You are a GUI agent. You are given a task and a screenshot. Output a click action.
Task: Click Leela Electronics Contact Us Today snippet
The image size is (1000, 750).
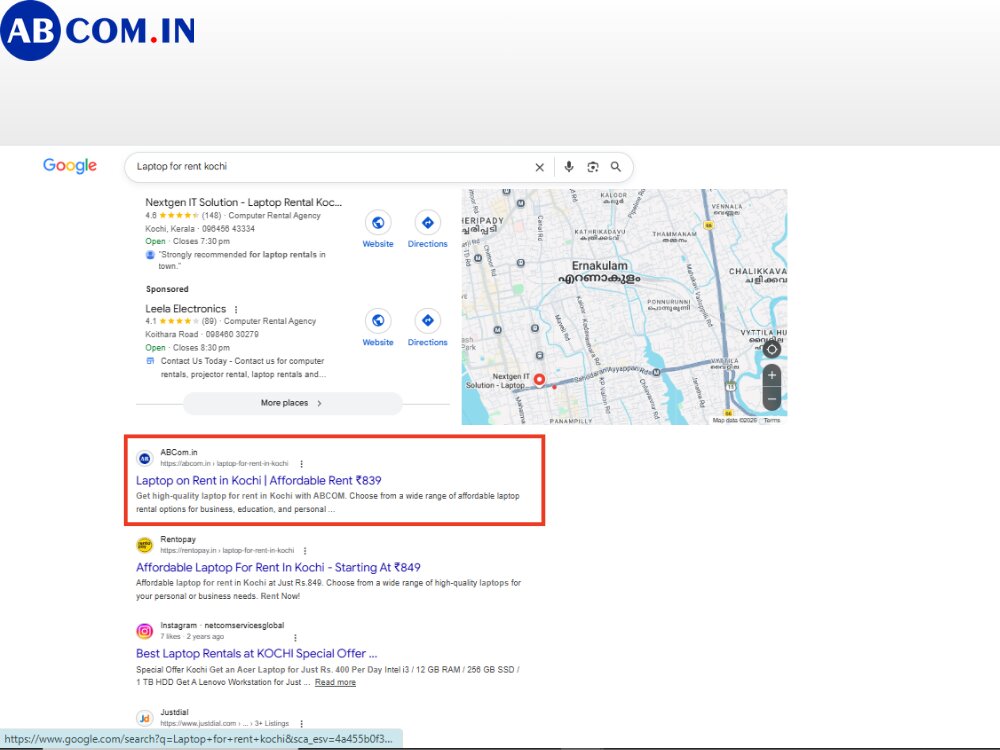coord(243,367)
